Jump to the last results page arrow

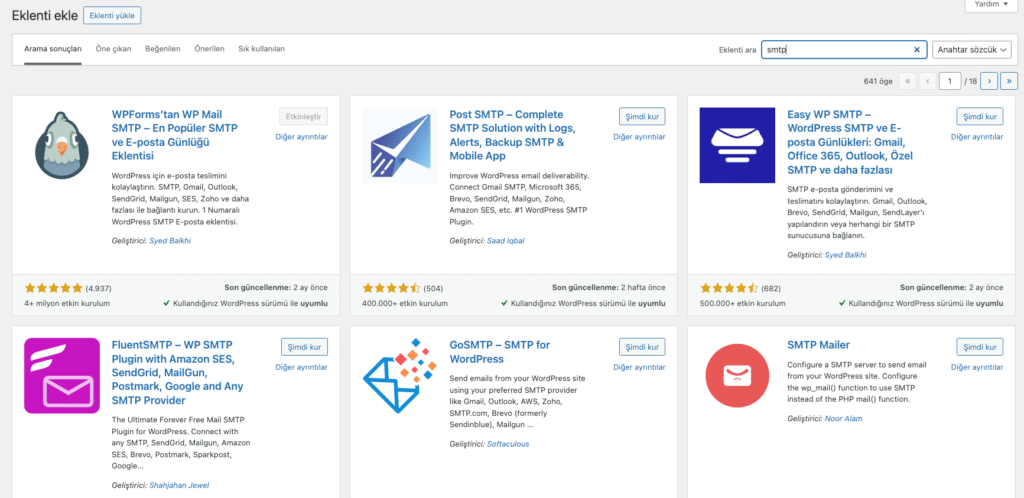[x=1009, y=81]
